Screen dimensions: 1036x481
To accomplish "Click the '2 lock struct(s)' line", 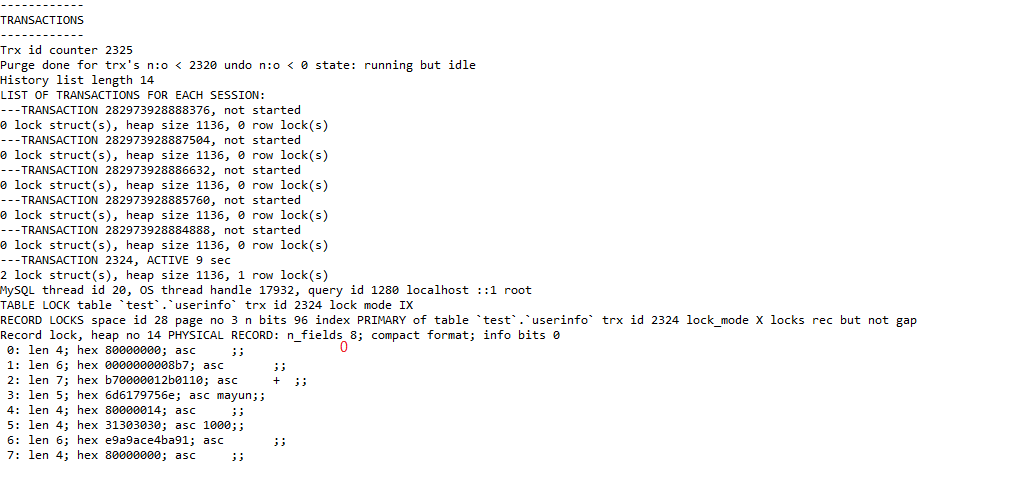I will (x=164, y=275).
